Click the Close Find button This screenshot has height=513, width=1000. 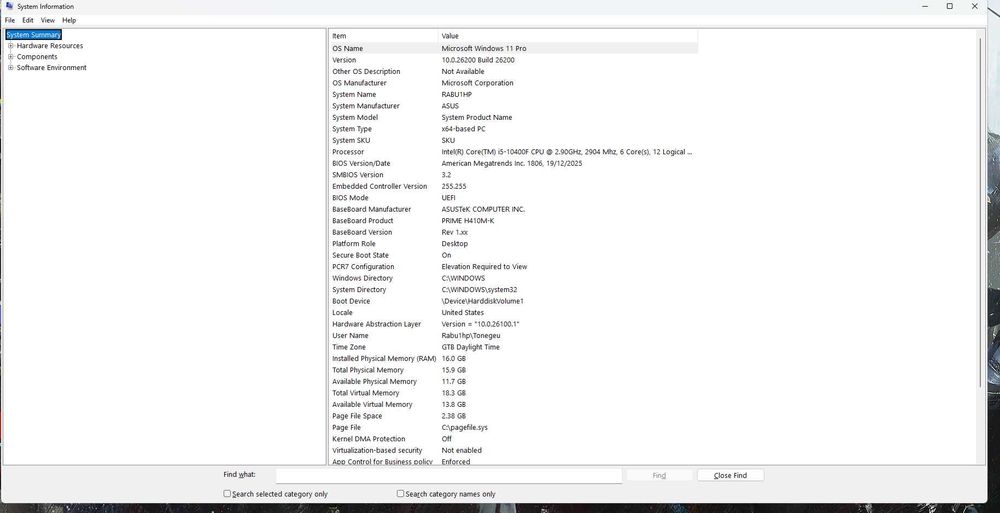[x=730, y=475]
